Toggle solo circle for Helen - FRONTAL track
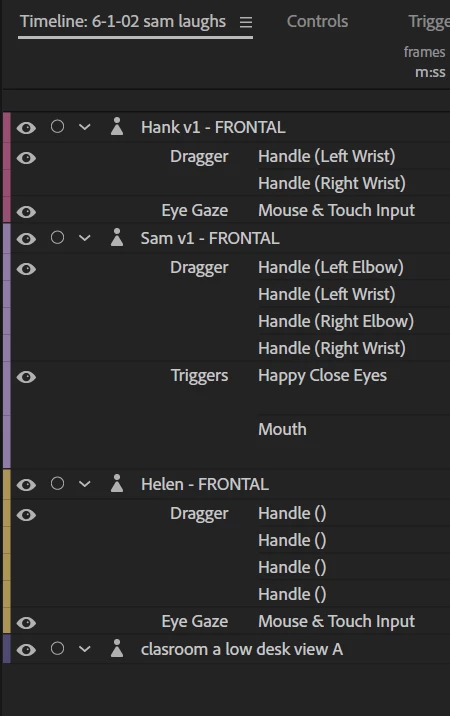This screenshot has height=716, width=450. pyautogui.click(x=57, y=483)
